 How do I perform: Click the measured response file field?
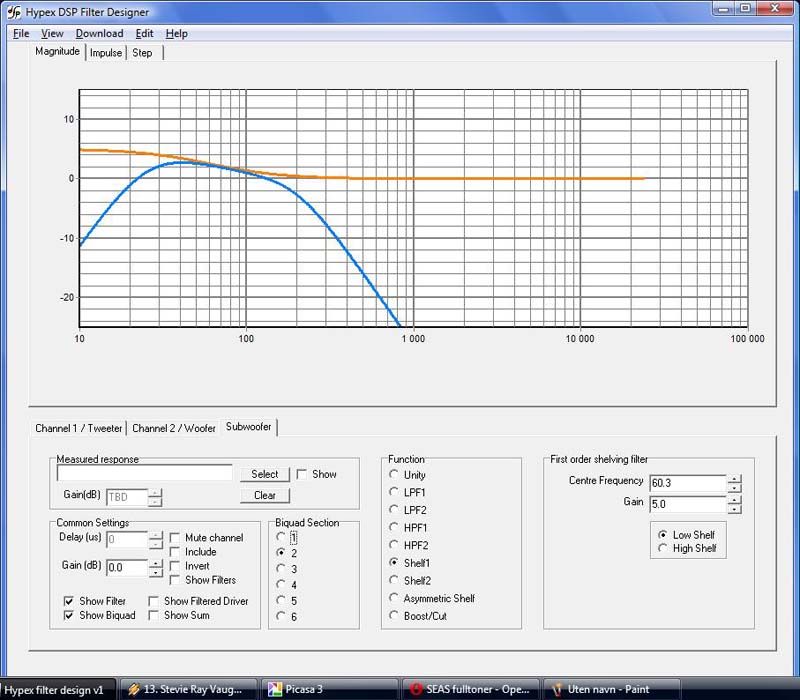click(x=144, y=473)
